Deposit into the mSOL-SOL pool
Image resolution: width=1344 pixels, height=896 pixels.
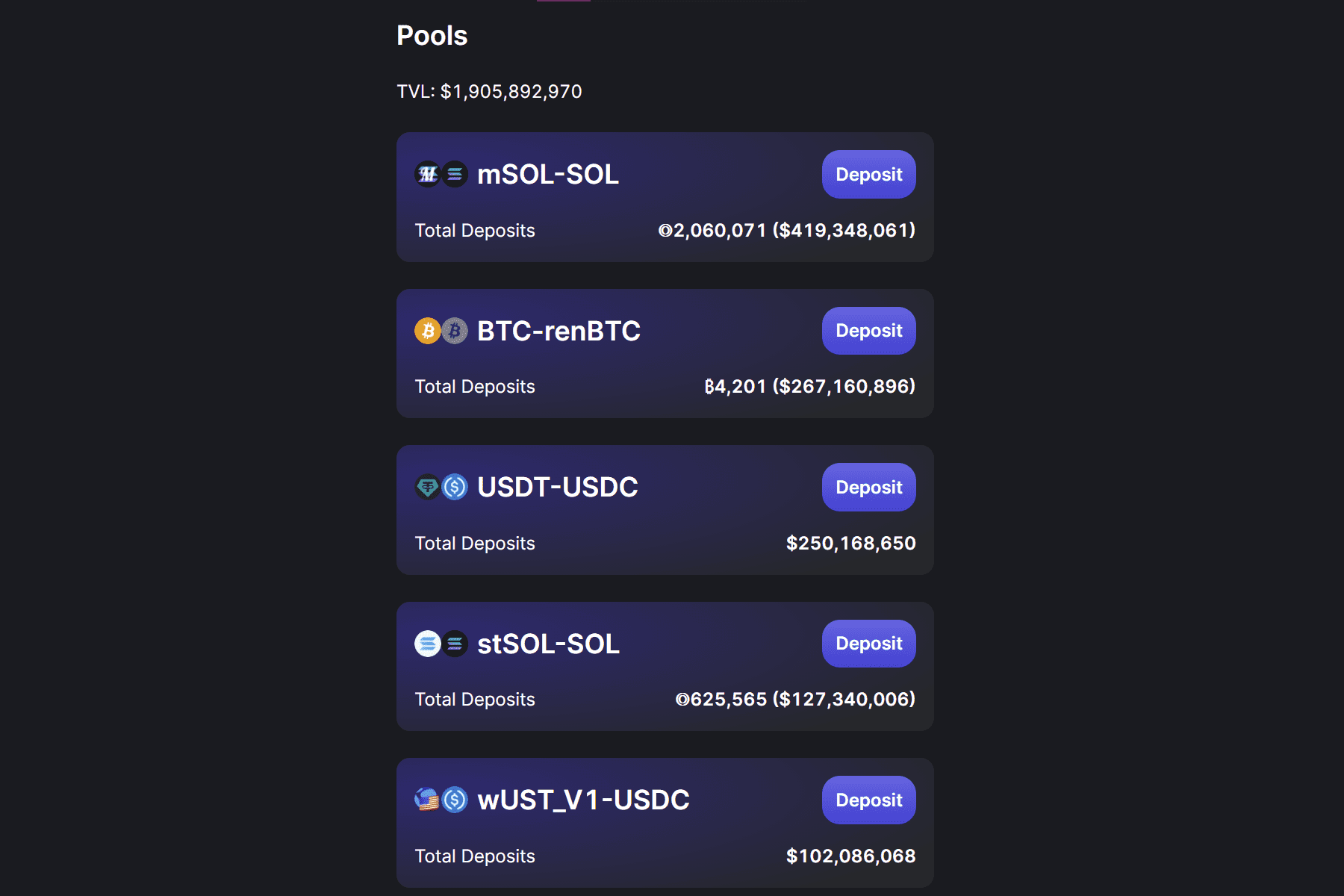[868, 175]
